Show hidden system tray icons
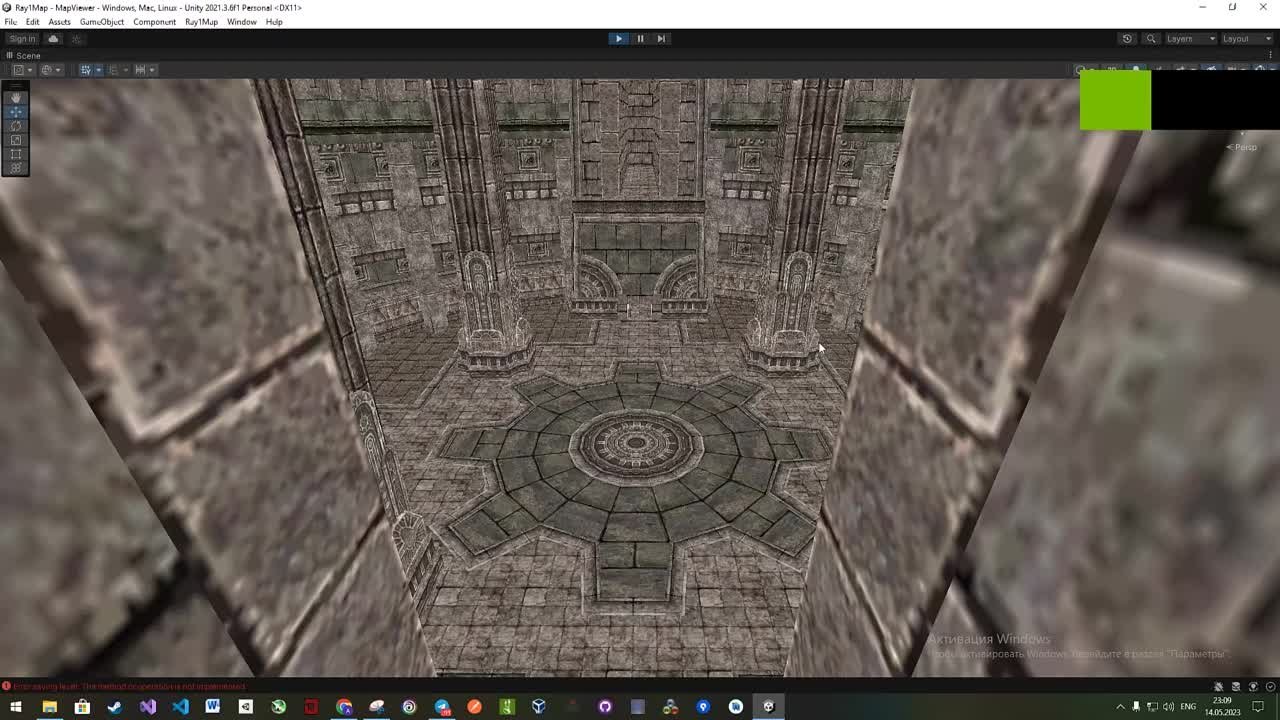The image size is (1280, 720). (1120, 706)
